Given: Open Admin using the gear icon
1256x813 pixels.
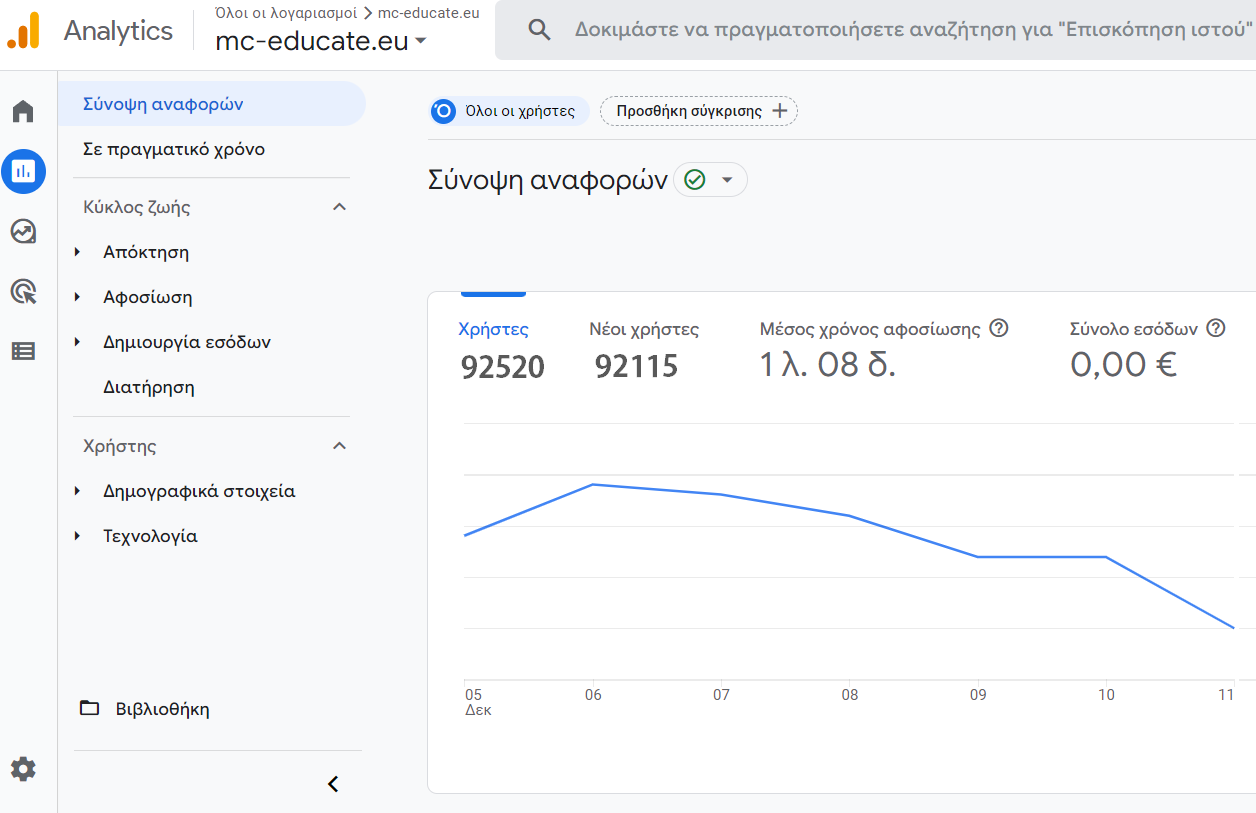Looking at the screenshot, I should point(23,769).
